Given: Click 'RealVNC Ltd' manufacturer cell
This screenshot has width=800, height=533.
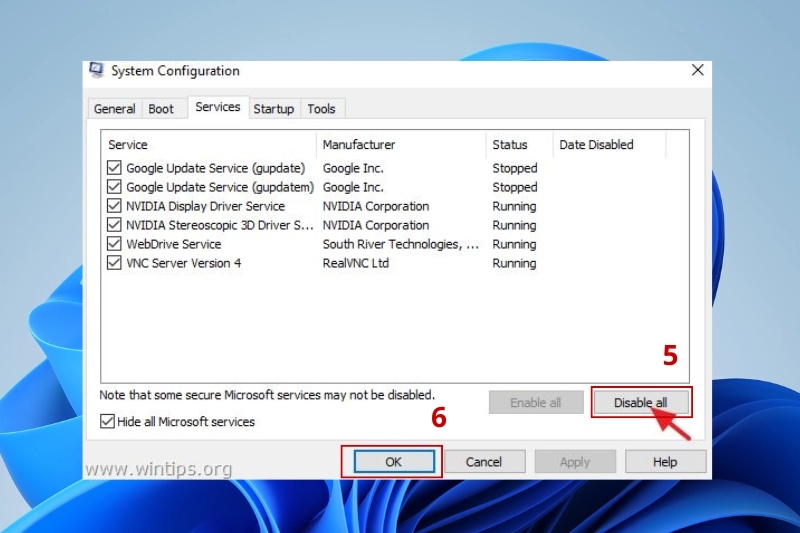Looking at the screenshot, I should point(356,263).
